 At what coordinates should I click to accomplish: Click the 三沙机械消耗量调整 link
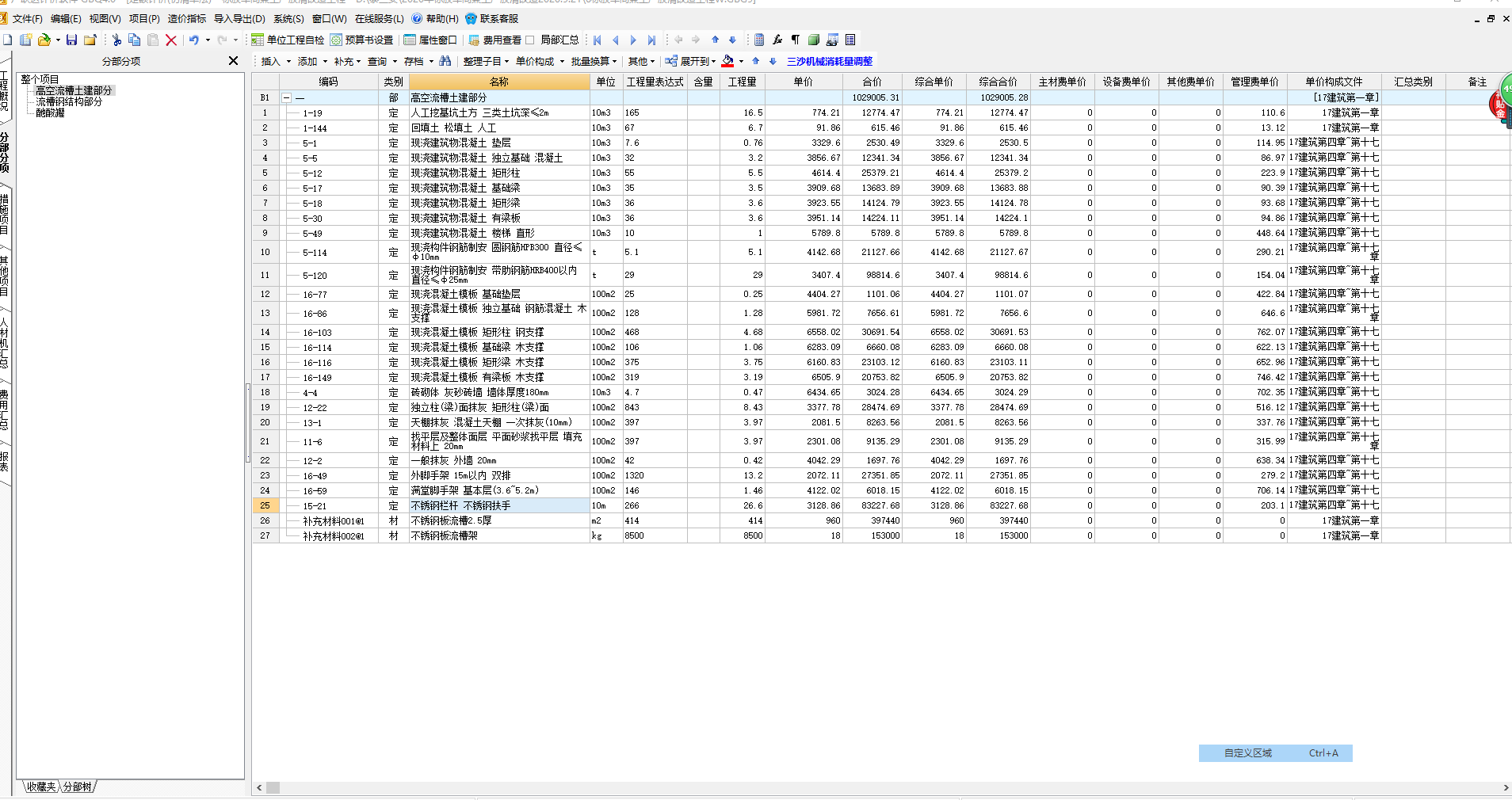[x=829, y=61]
